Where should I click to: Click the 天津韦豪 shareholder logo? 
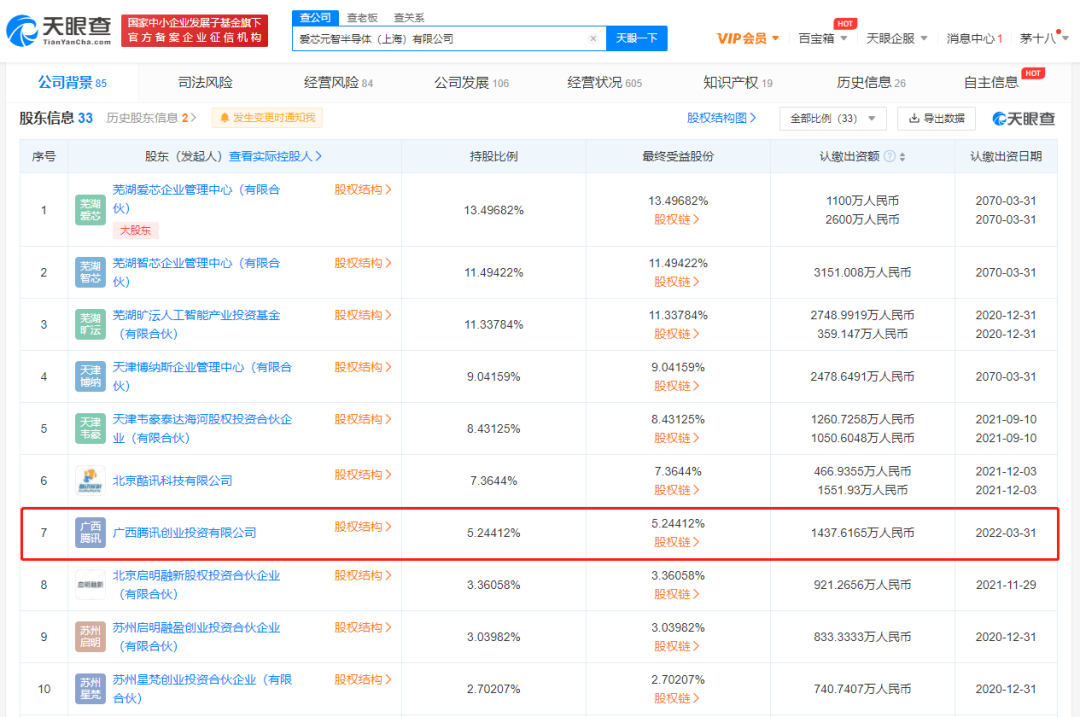90,428
